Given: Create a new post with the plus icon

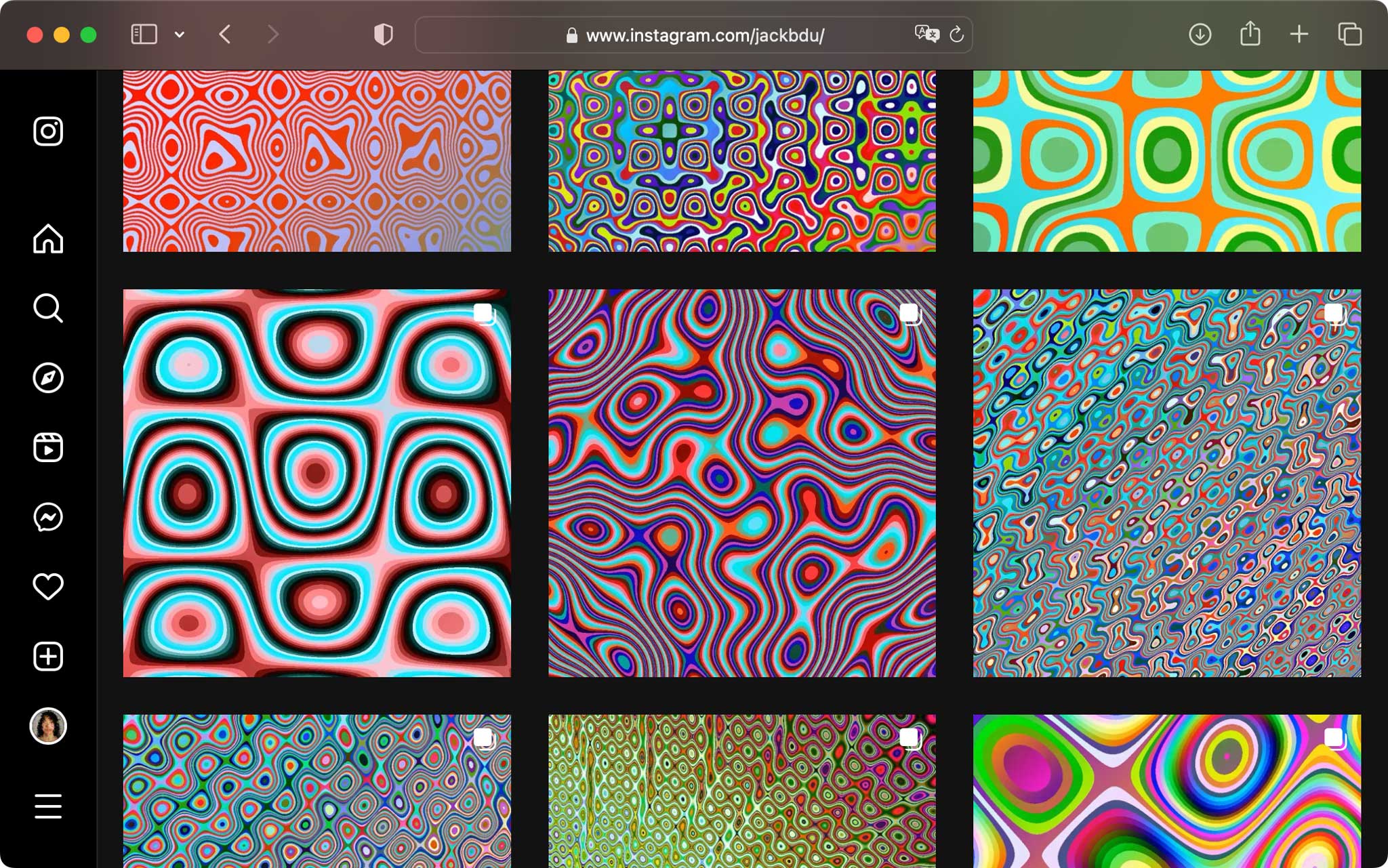Looking at the screenshot, I should coord(47,656).
